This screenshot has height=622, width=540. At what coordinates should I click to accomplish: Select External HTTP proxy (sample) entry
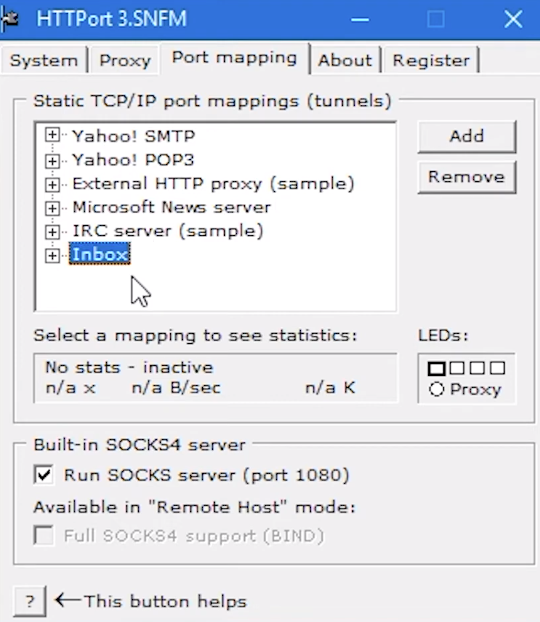click(213, 184)
